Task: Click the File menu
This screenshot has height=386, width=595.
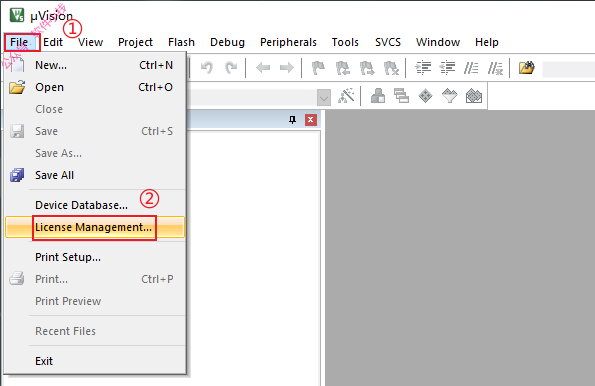Action: [19, 42]
